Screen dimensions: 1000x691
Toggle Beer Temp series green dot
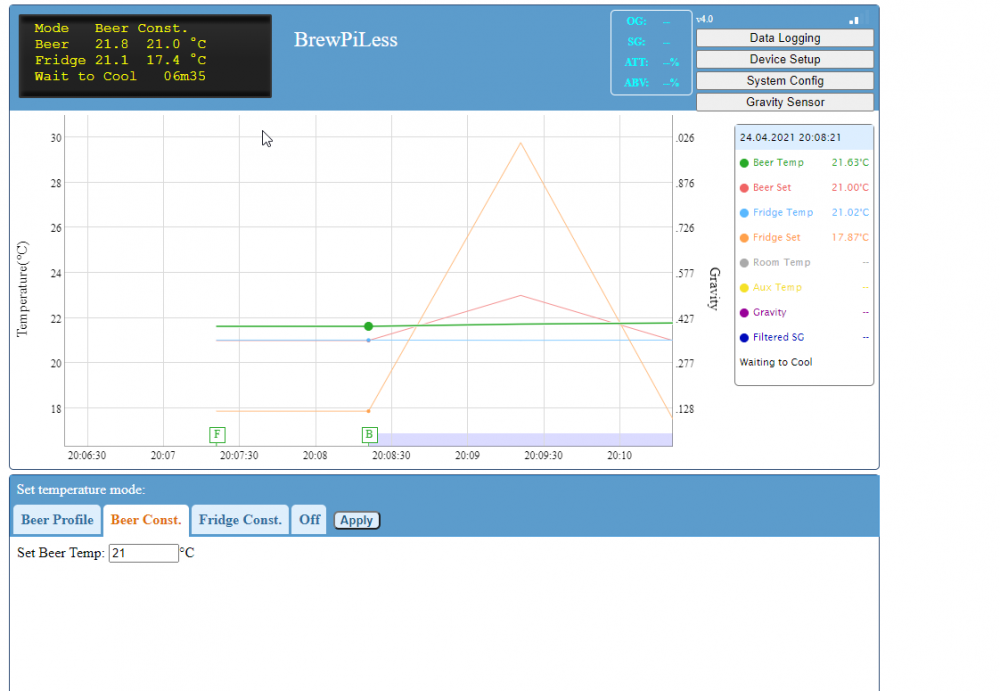744,163
